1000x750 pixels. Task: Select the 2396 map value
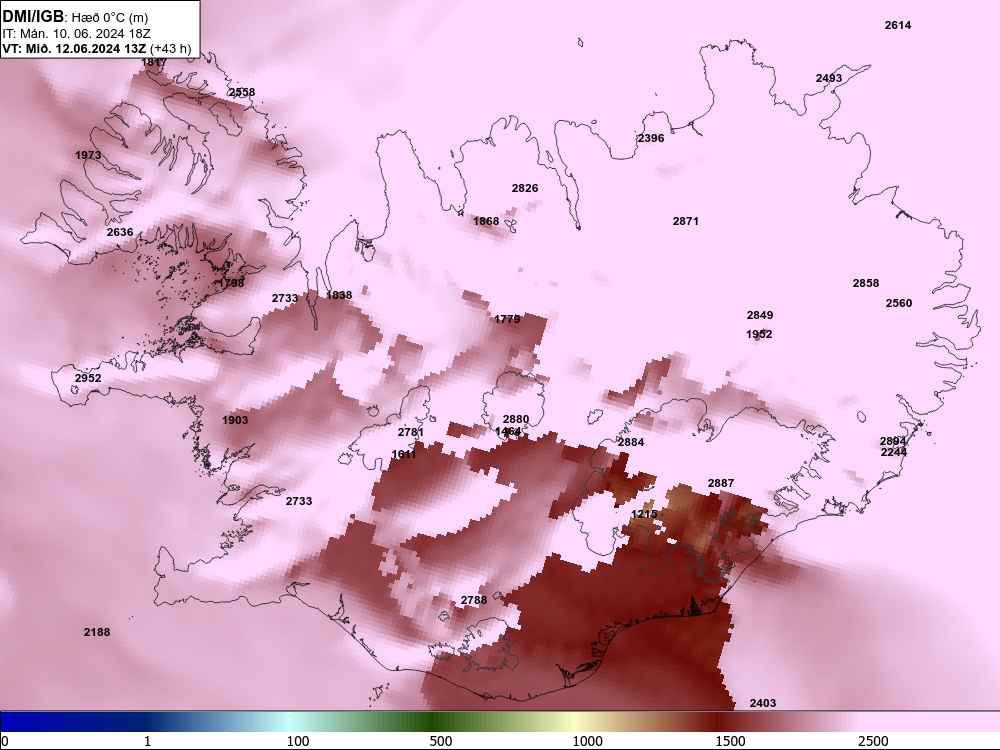coord(651,138)
